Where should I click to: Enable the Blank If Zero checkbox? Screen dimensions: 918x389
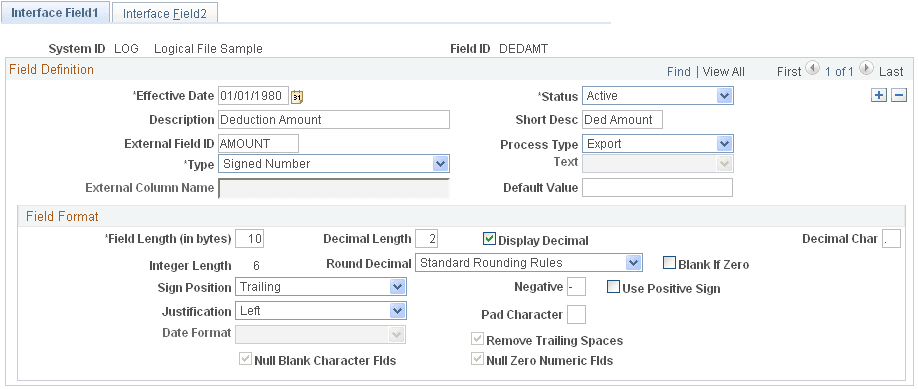(x=669, y=262)
